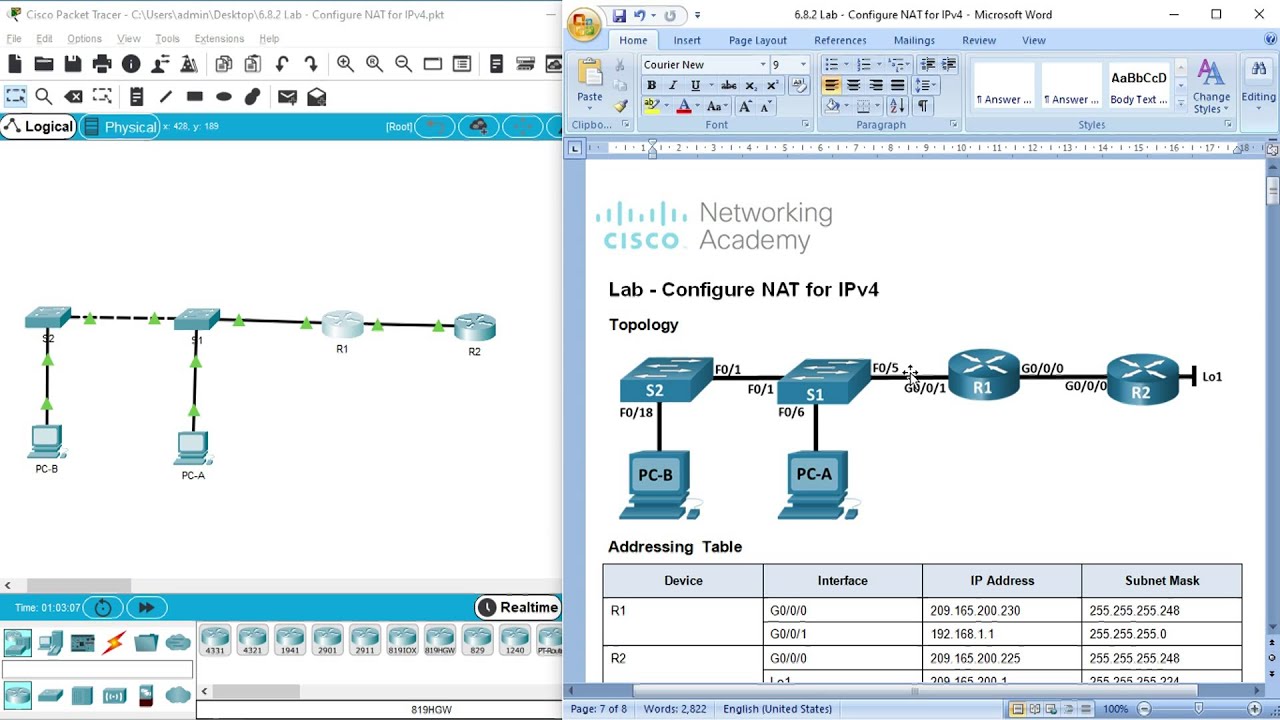Open the Courier New font dropdown
Image resolution: width=1280 pixels, height=720 pixels.
(x=763, y=65)
